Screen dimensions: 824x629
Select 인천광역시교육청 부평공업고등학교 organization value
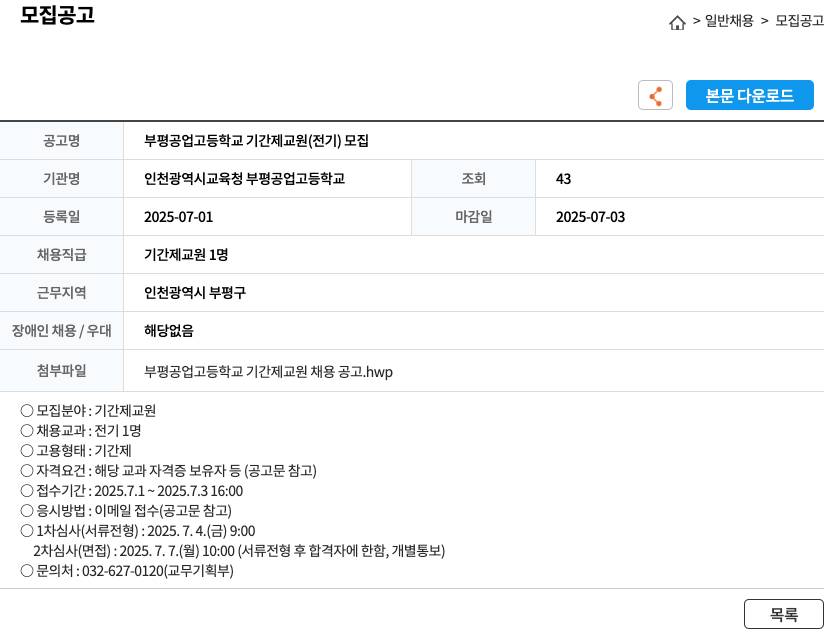(x=244, y=179)
